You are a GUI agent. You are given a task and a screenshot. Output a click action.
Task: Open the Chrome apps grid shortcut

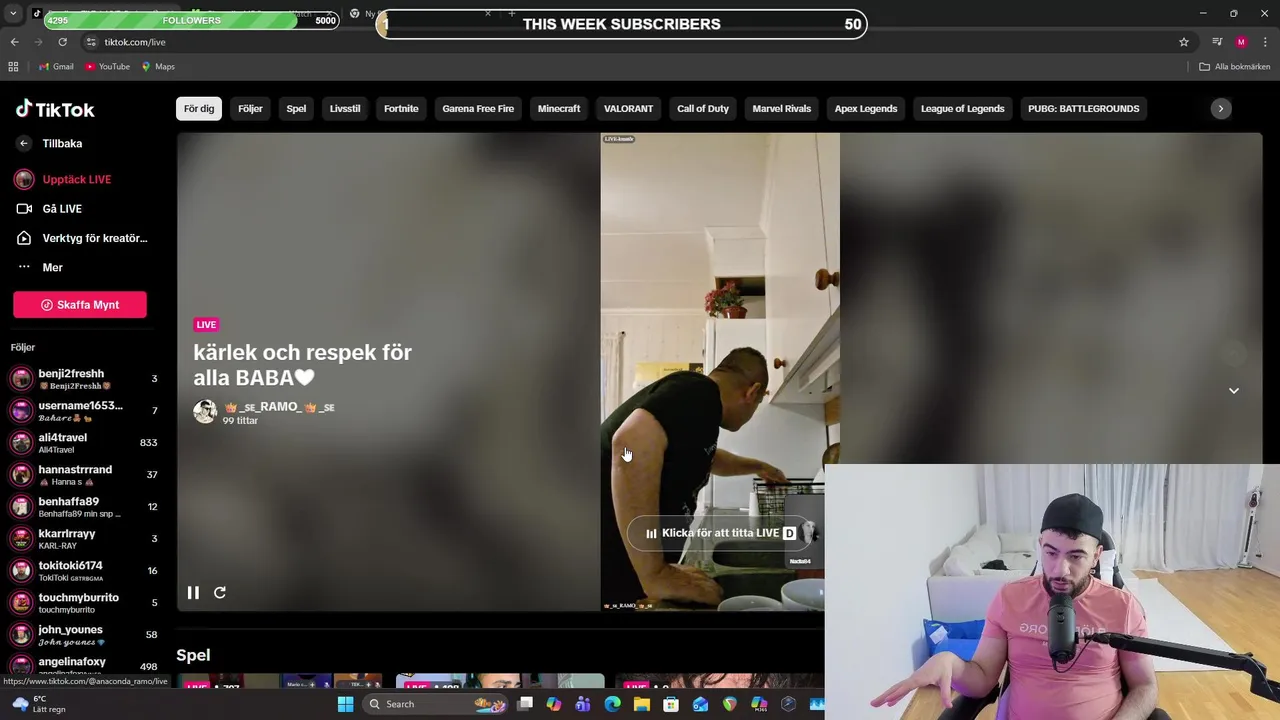click(13, 67)
